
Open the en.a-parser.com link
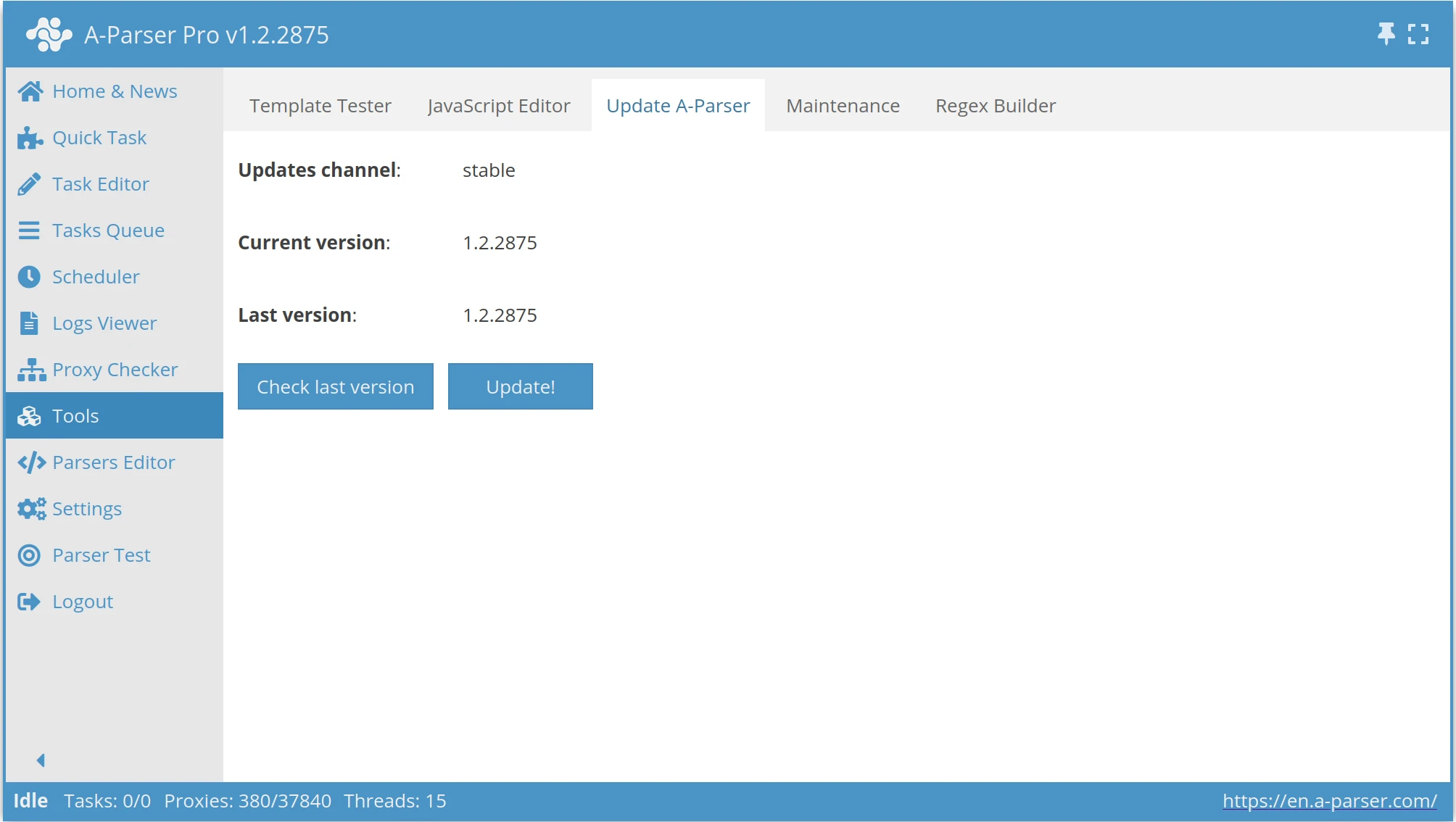point(1329,801)
